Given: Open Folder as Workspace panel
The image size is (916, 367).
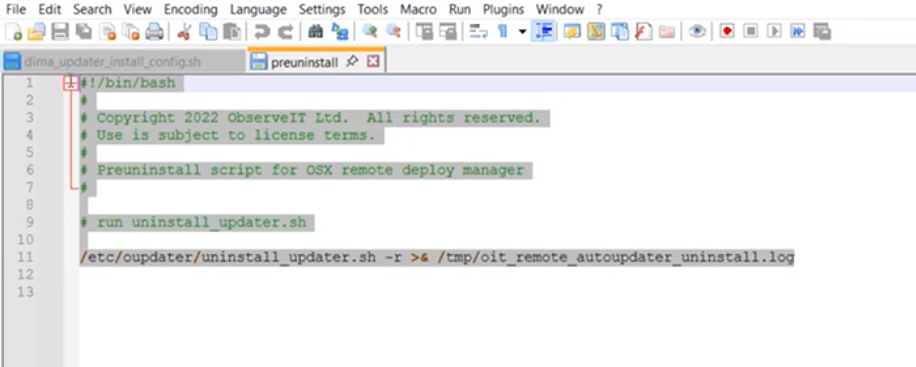Looking at the screenshot, I should coord(667,32).
